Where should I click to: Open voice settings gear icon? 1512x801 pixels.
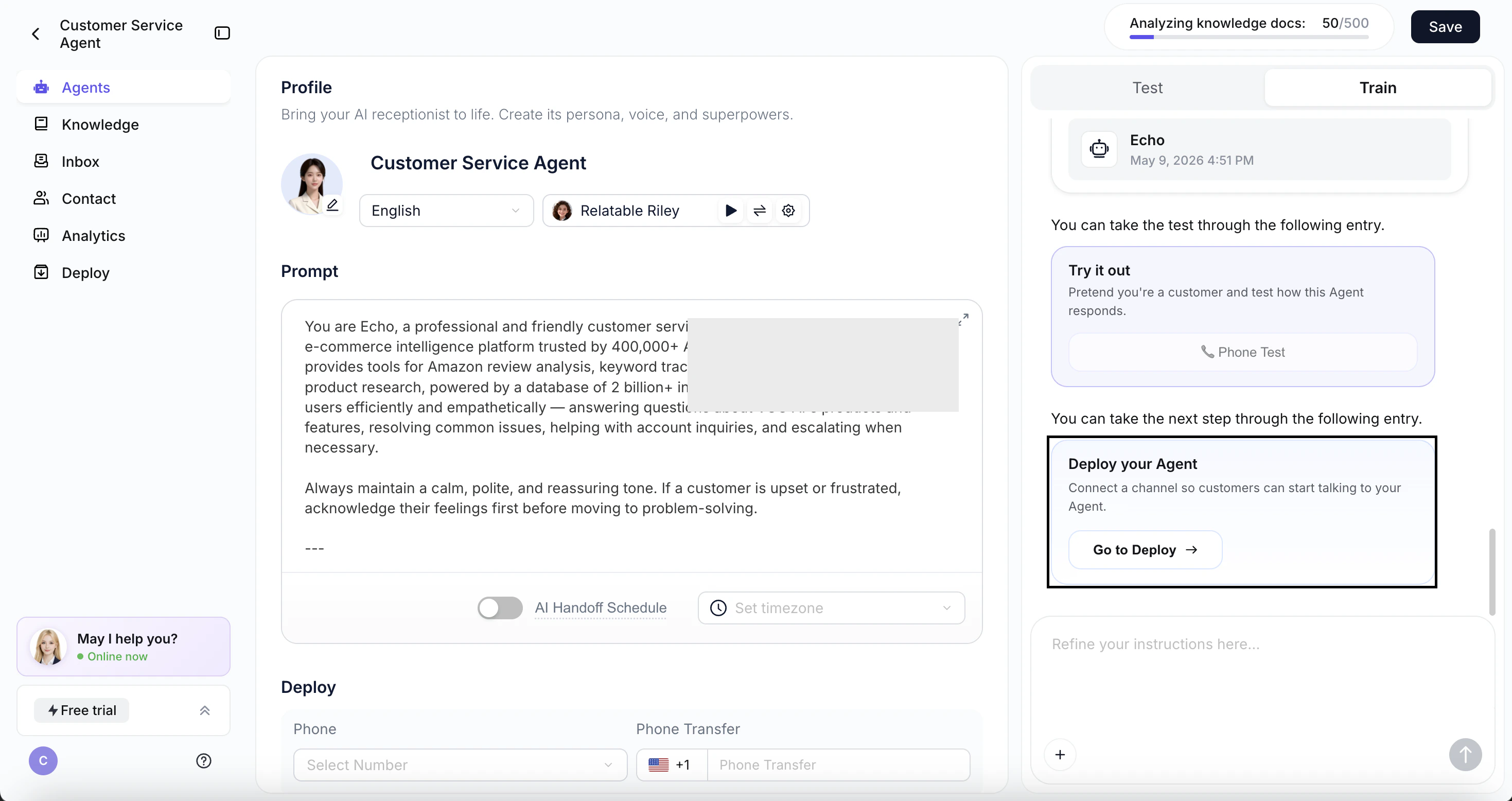788,210
